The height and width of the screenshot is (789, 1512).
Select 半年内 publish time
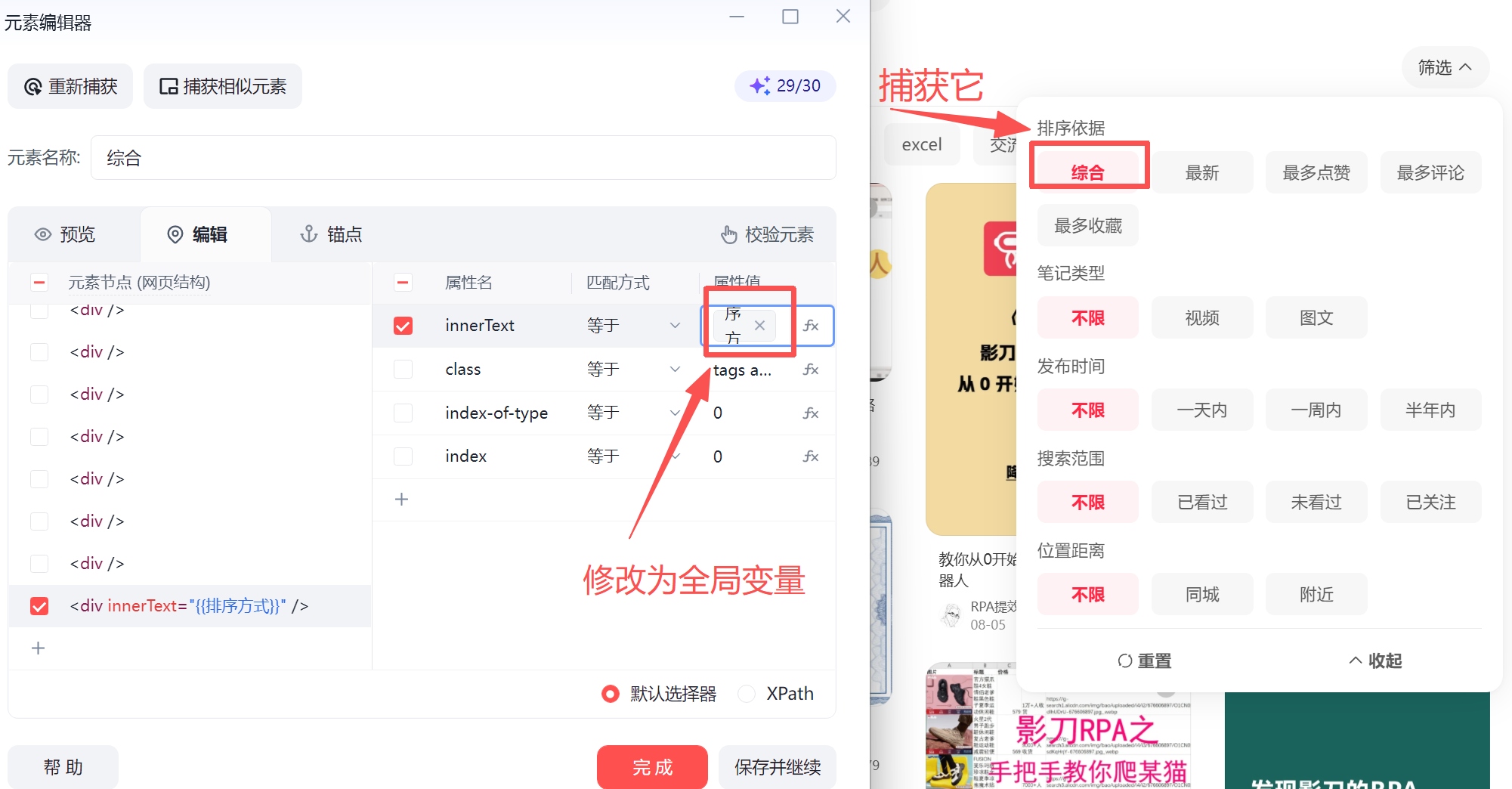point(1431,410)
